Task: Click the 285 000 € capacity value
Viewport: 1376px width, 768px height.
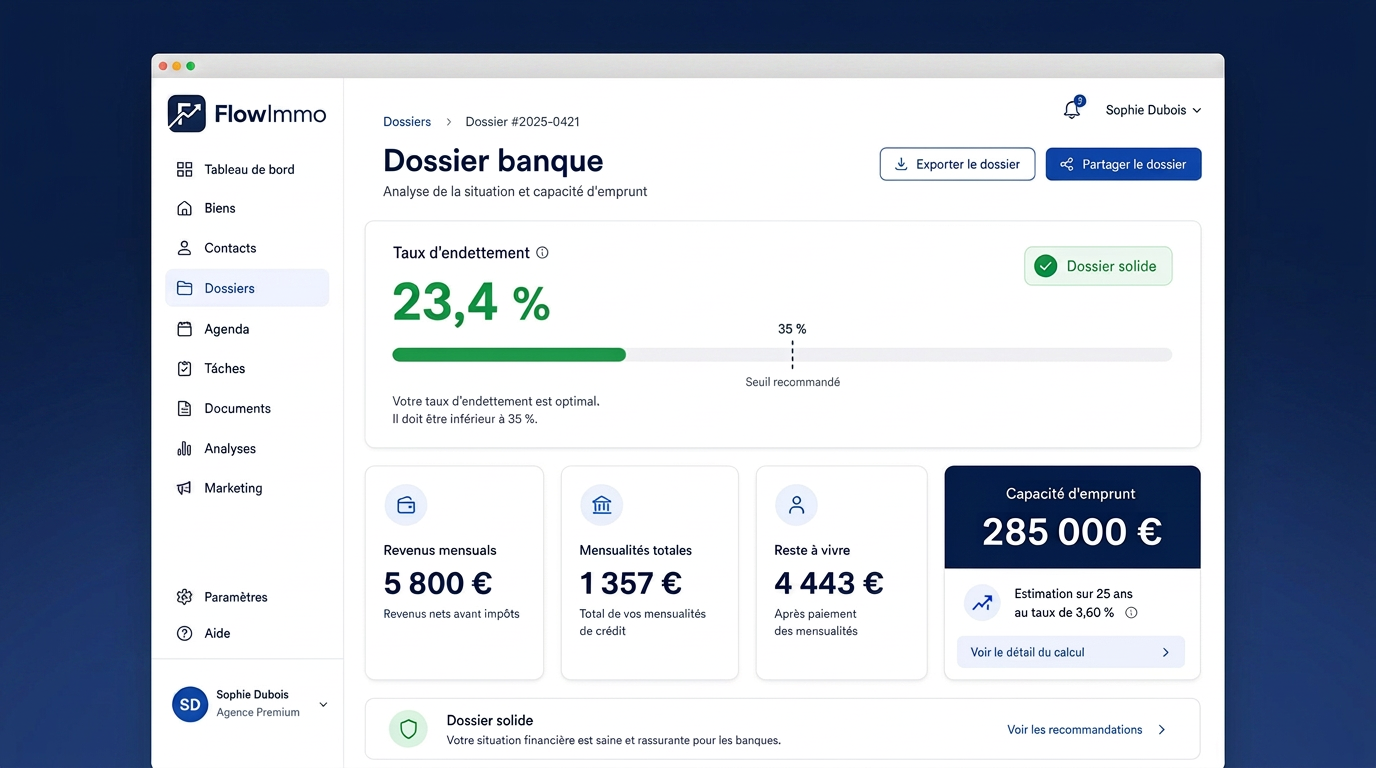Action: pyautogui.click(x=1072, y=532)
